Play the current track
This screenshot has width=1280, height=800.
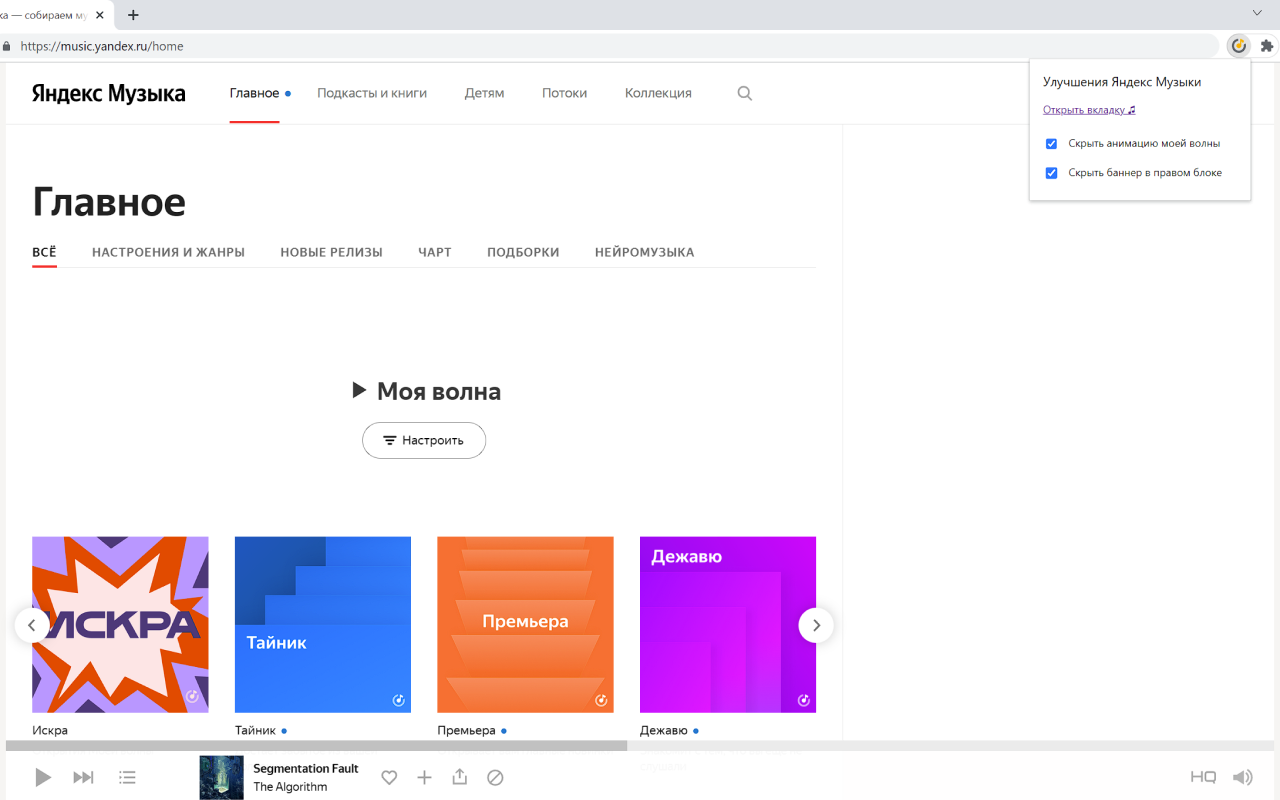click(x=42, y=777)
